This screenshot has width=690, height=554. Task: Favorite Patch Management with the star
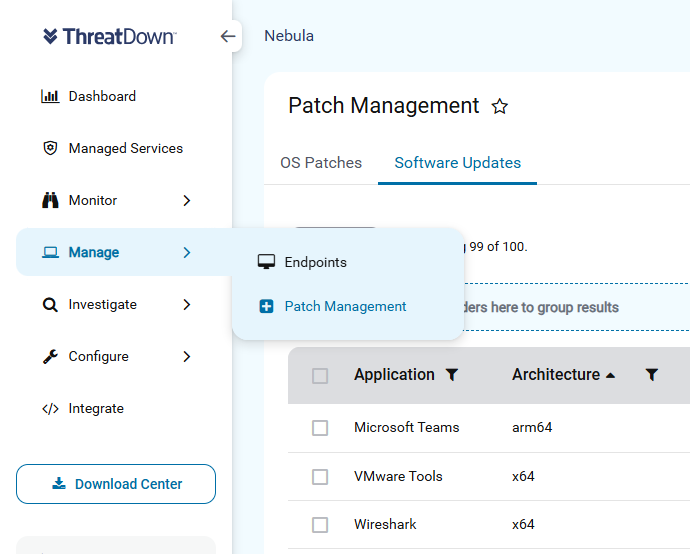click(x=499, y=106)
